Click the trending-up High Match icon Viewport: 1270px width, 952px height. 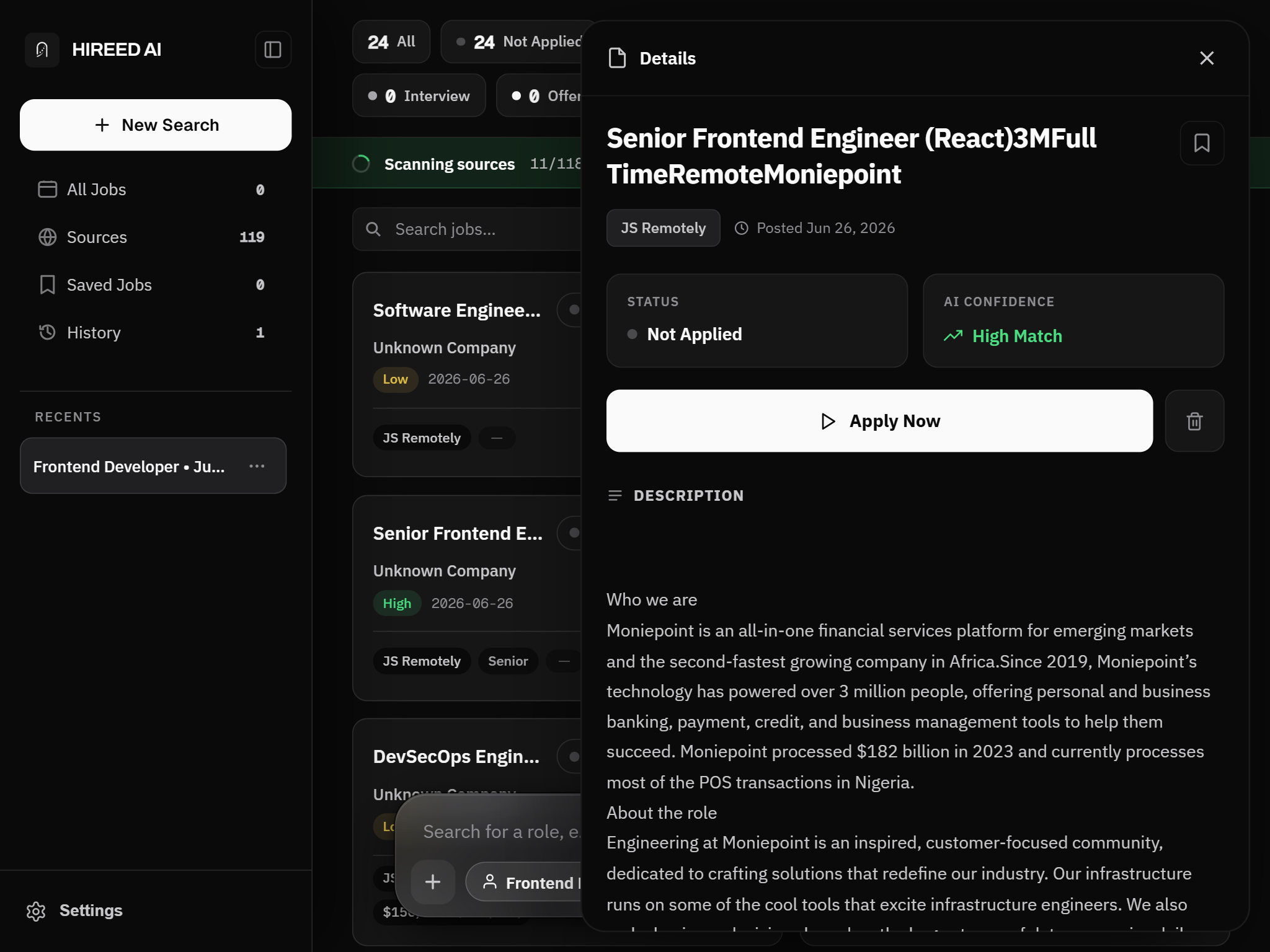pos(953,336)
